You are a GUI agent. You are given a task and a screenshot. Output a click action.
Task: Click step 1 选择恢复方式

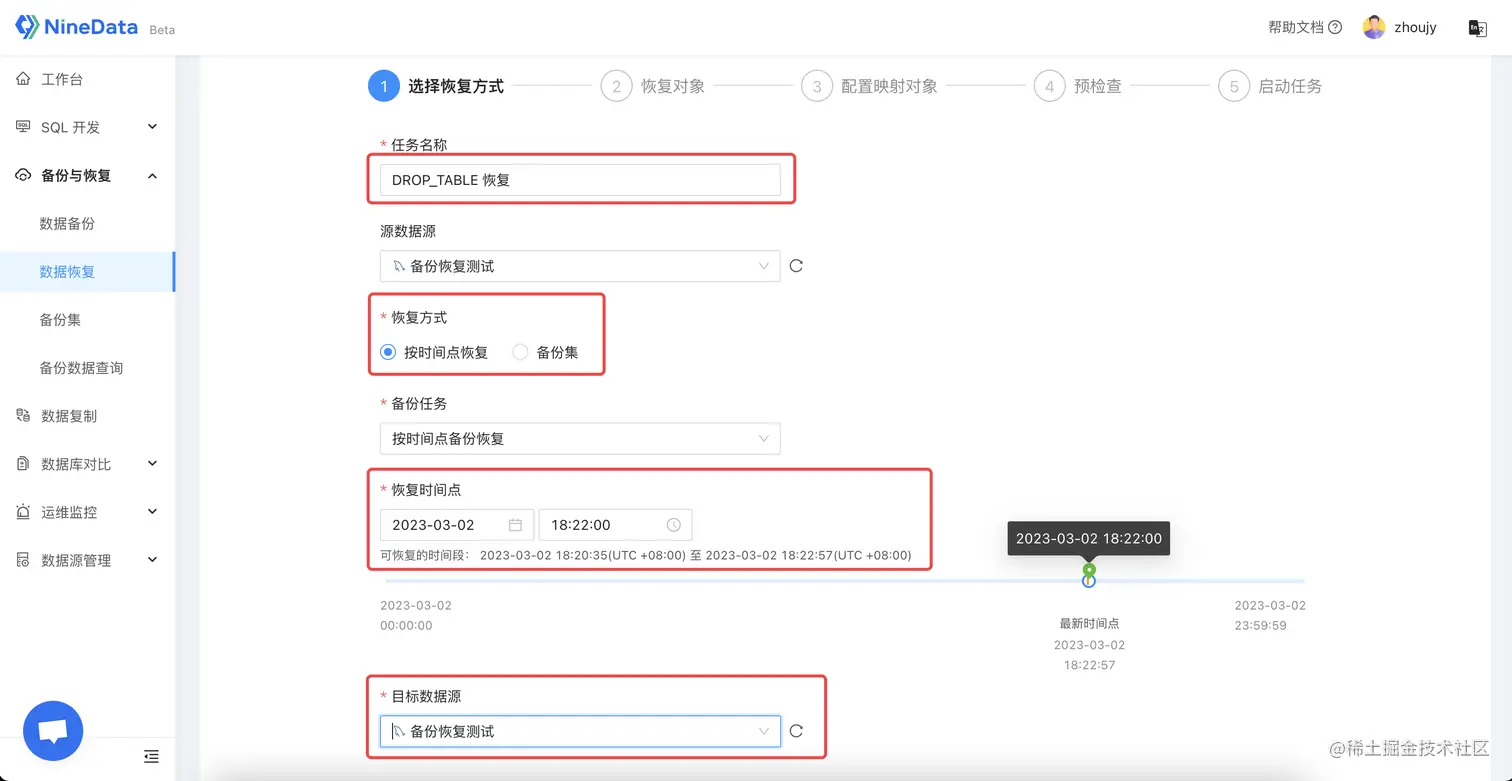click(436, 86)
